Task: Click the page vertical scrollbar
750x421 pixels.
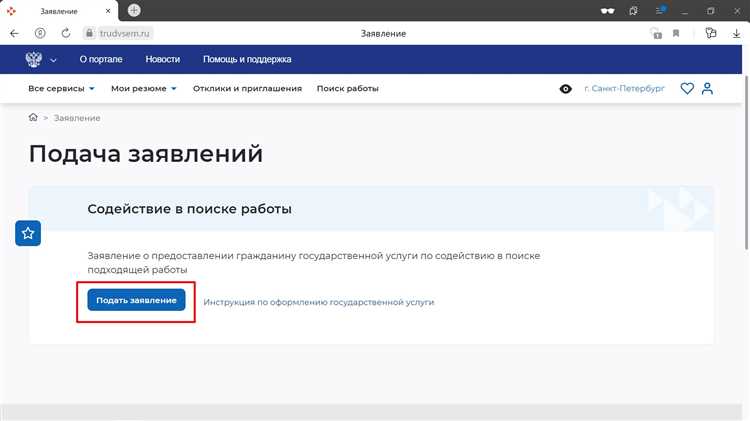Action: 746,163
